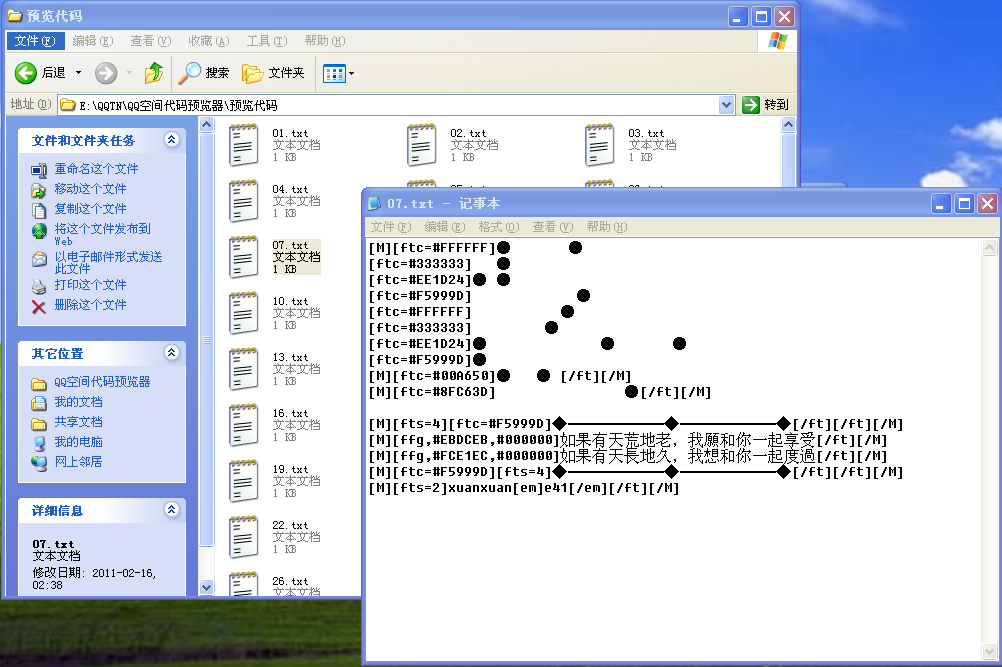Select the 03.txt file icon
Viewport: 1002px width, 667px height.
click(x=600, y=145)
